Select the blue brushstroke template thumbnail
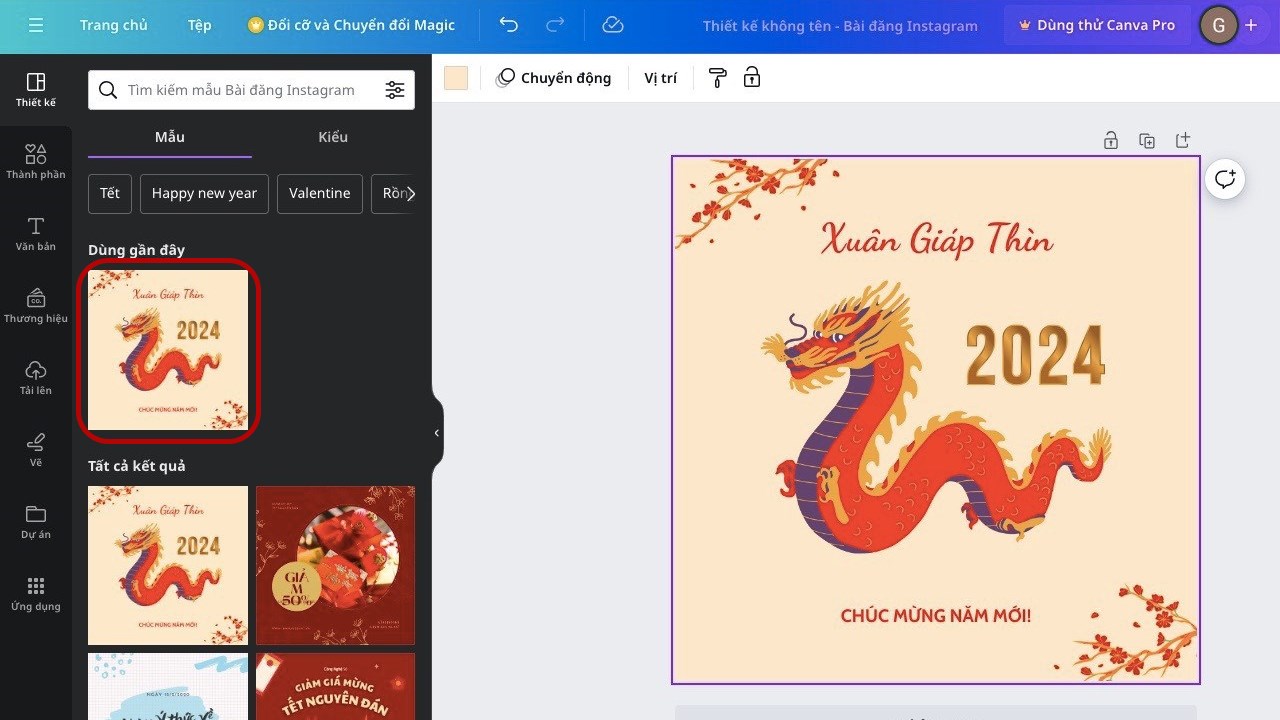Image resolution: width=1280 pixels, height=720 pixels. (x=168, y=686)
